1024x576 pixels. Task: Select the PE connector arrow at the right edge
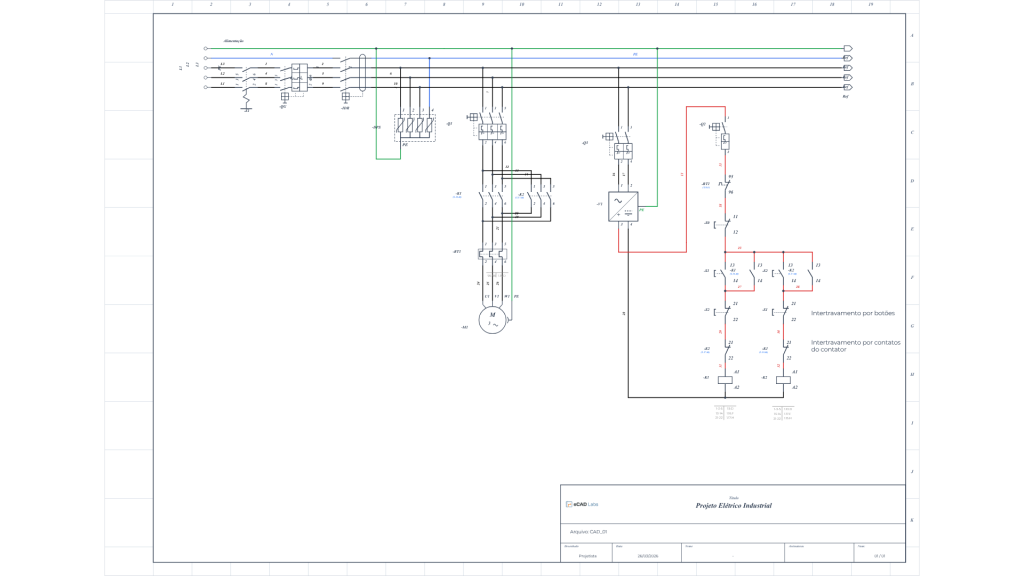(x=846, y=47)
